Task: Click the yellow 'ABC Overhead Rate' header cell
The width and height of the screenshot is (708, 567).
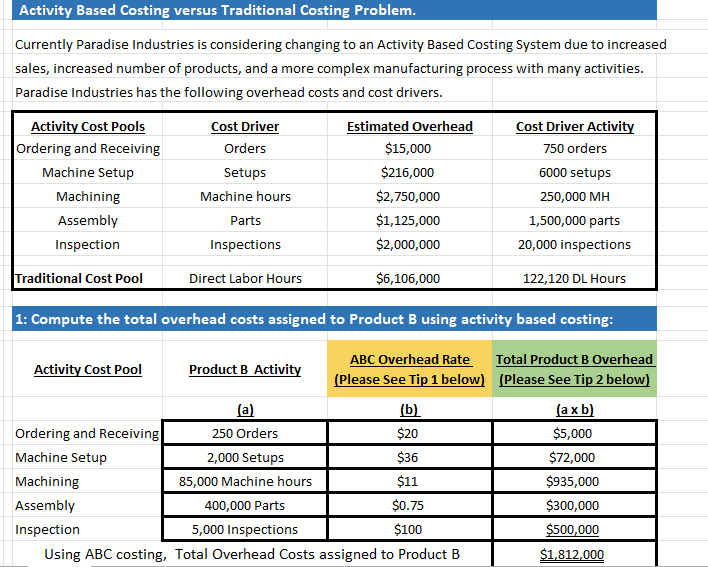Action: (410, 369)
